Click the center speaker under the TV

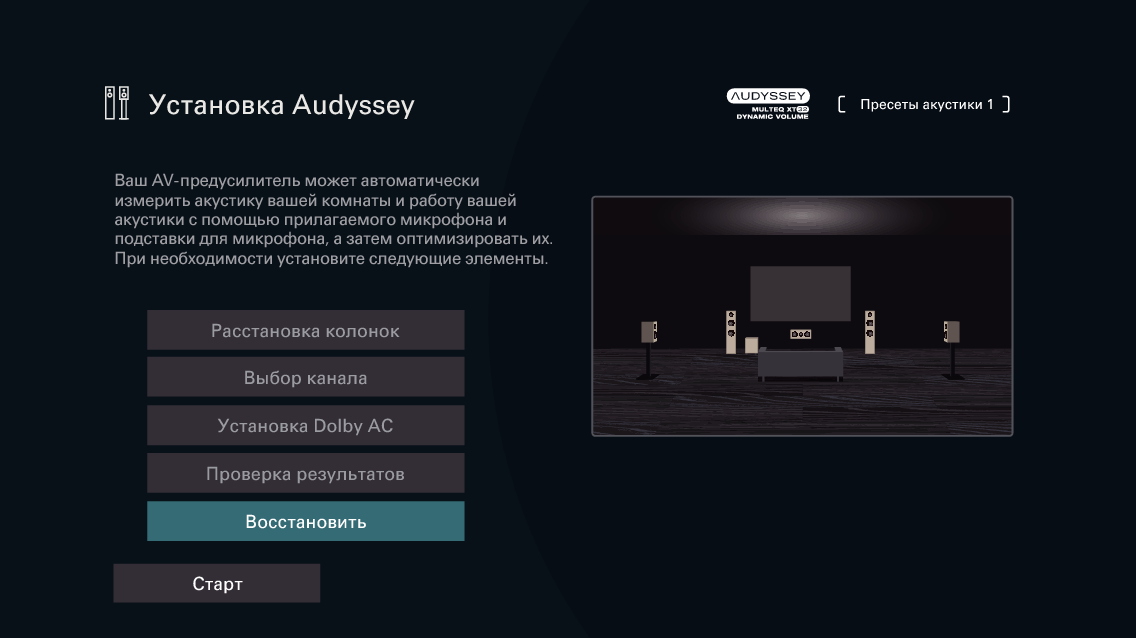tap(800, 333)
